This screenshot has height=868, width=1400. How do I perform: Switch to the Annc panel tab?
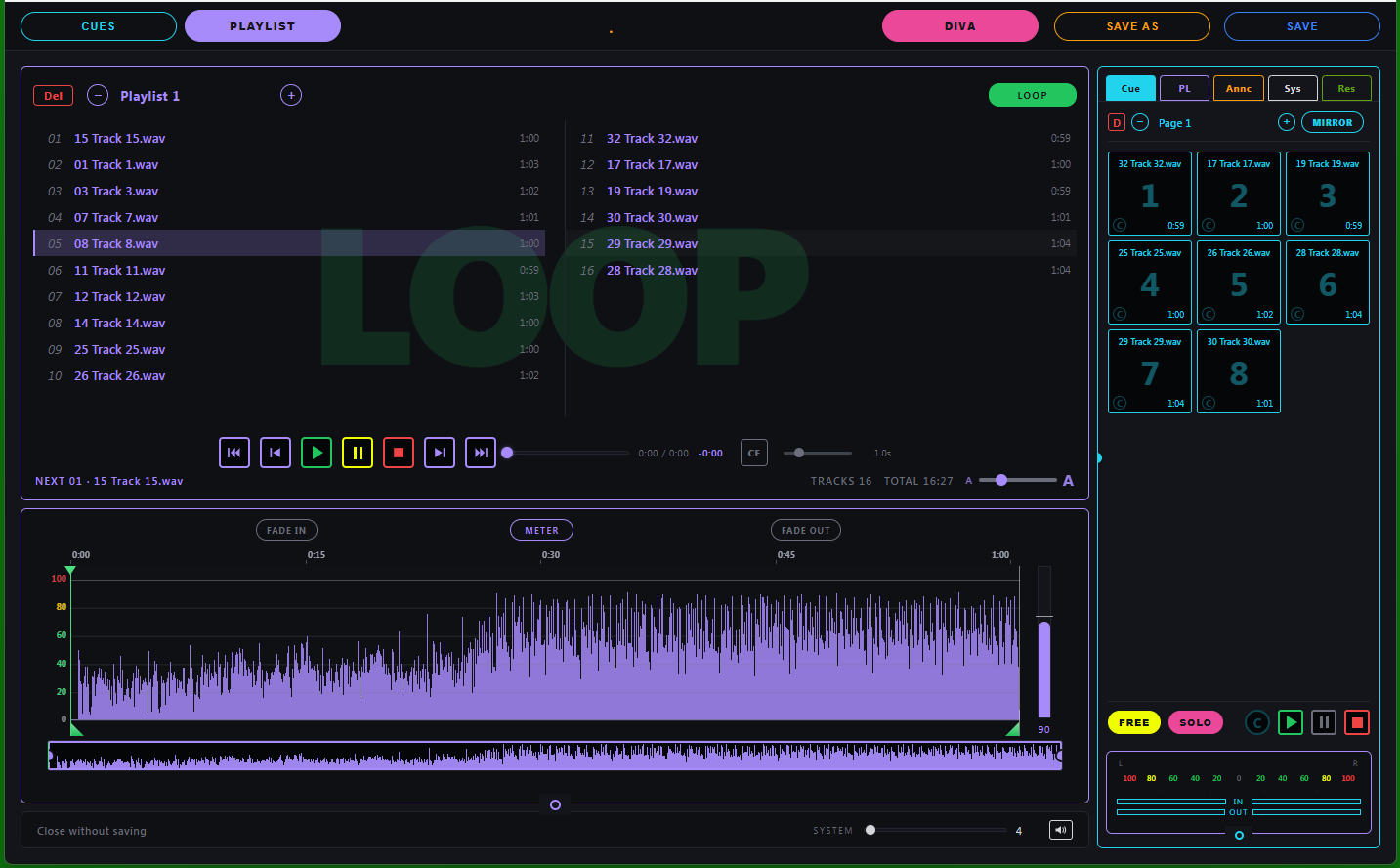[x=1239, y=88]
